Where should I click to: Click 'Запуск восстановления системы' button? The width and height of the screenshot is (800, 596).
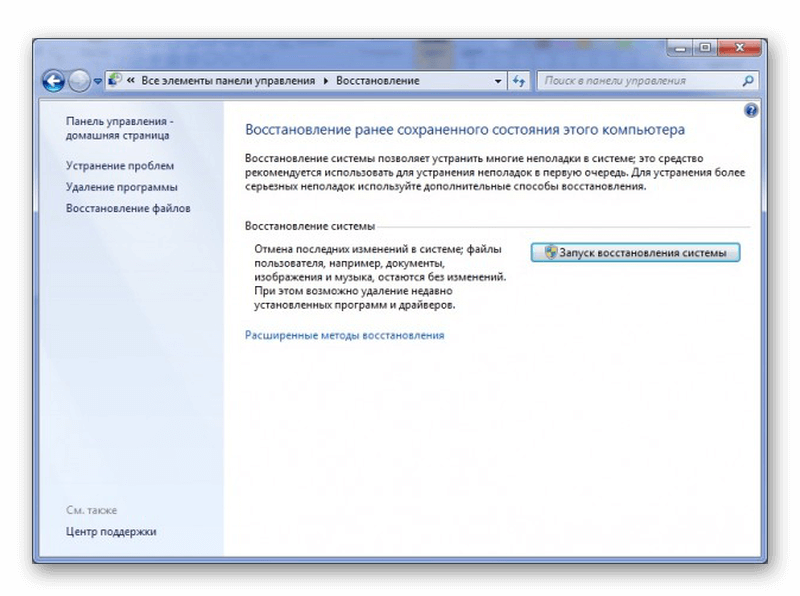point(635,253)
